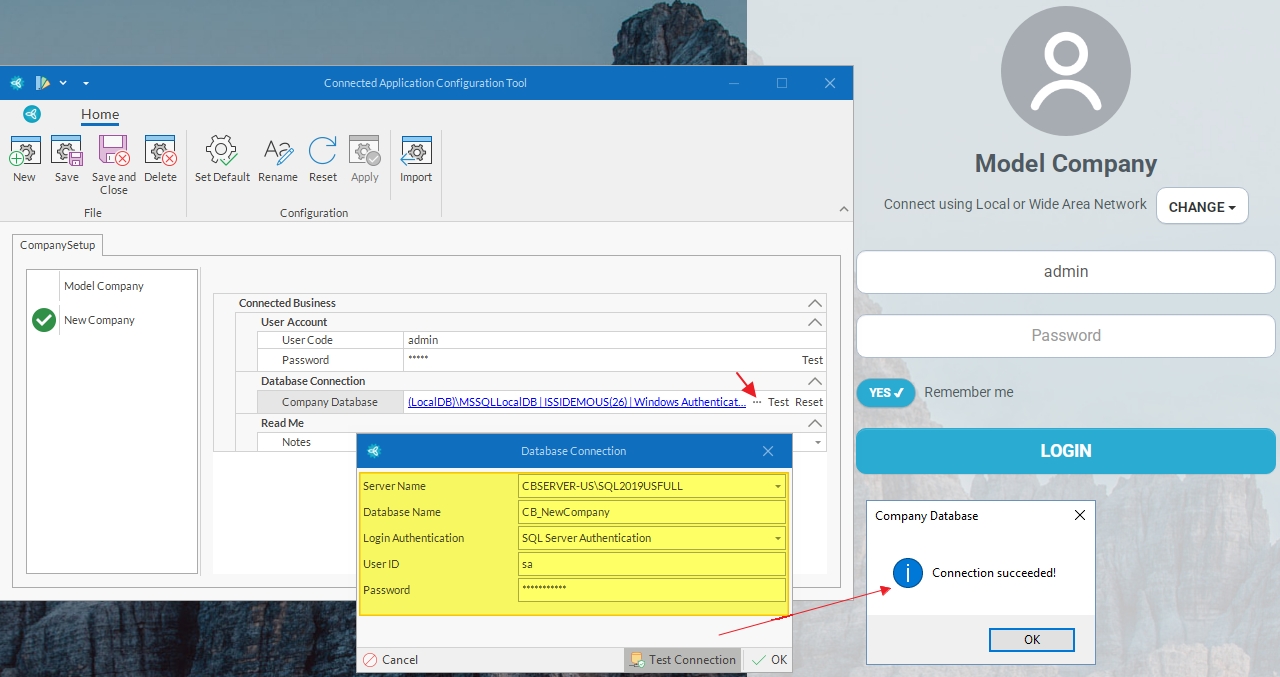Screen dimensions: 1280x677
Task: Toggle the Remember me YES switch
Action: pyautogui.click(x=885, y=393)
